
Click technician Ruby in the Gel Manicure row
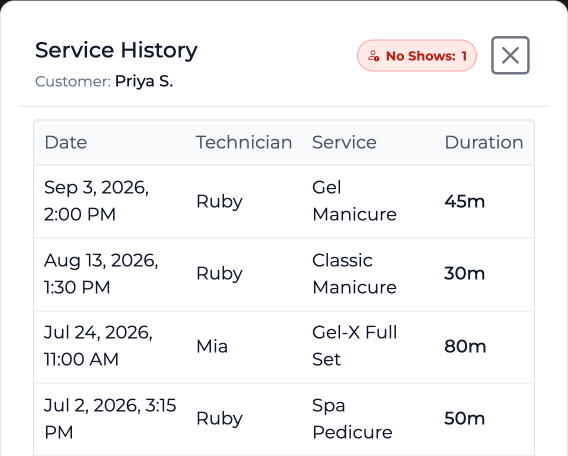click(x=219, y=201)
